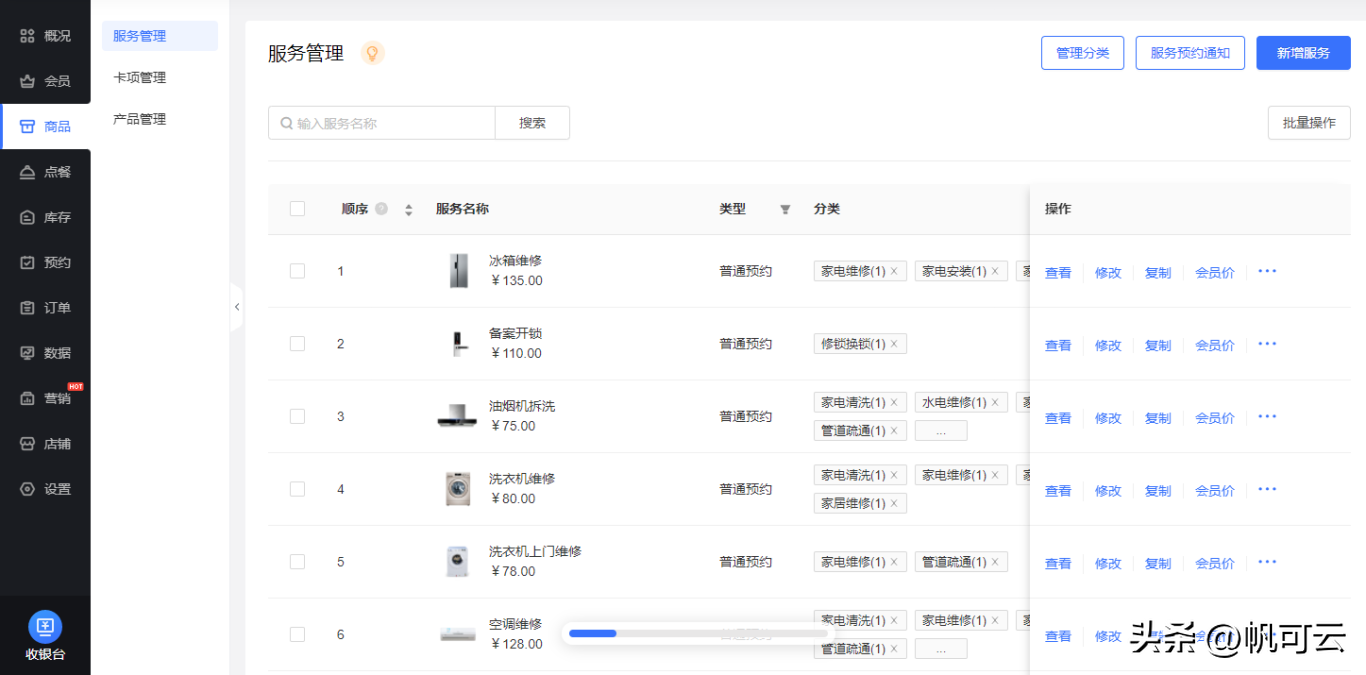This screenshot has height=675, width=1366.
Task: Check the 洗衣机维修 row checkbox
Action: pyautogui.click(x=297, y=489)
